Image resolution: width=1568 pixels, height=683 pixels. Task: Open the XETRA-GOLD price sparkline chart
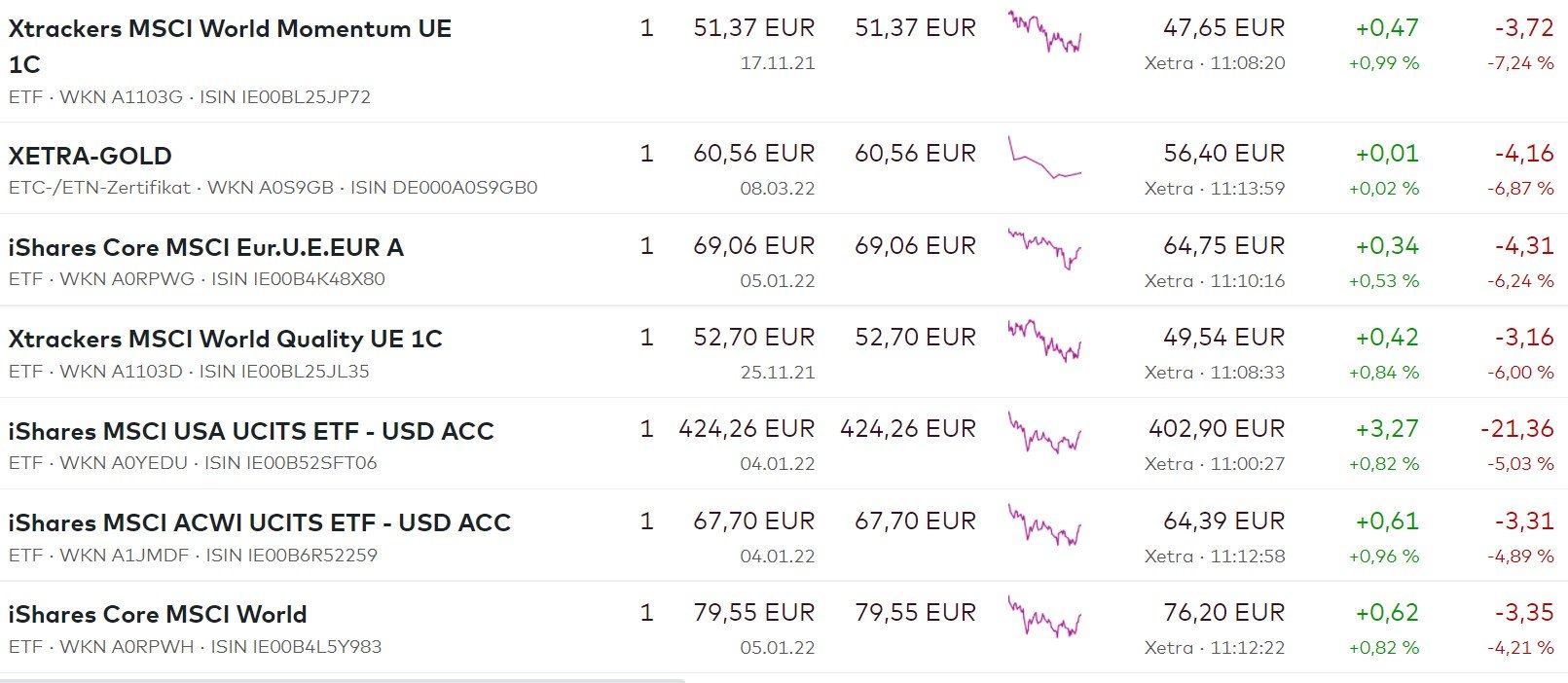pos(1044,158)
